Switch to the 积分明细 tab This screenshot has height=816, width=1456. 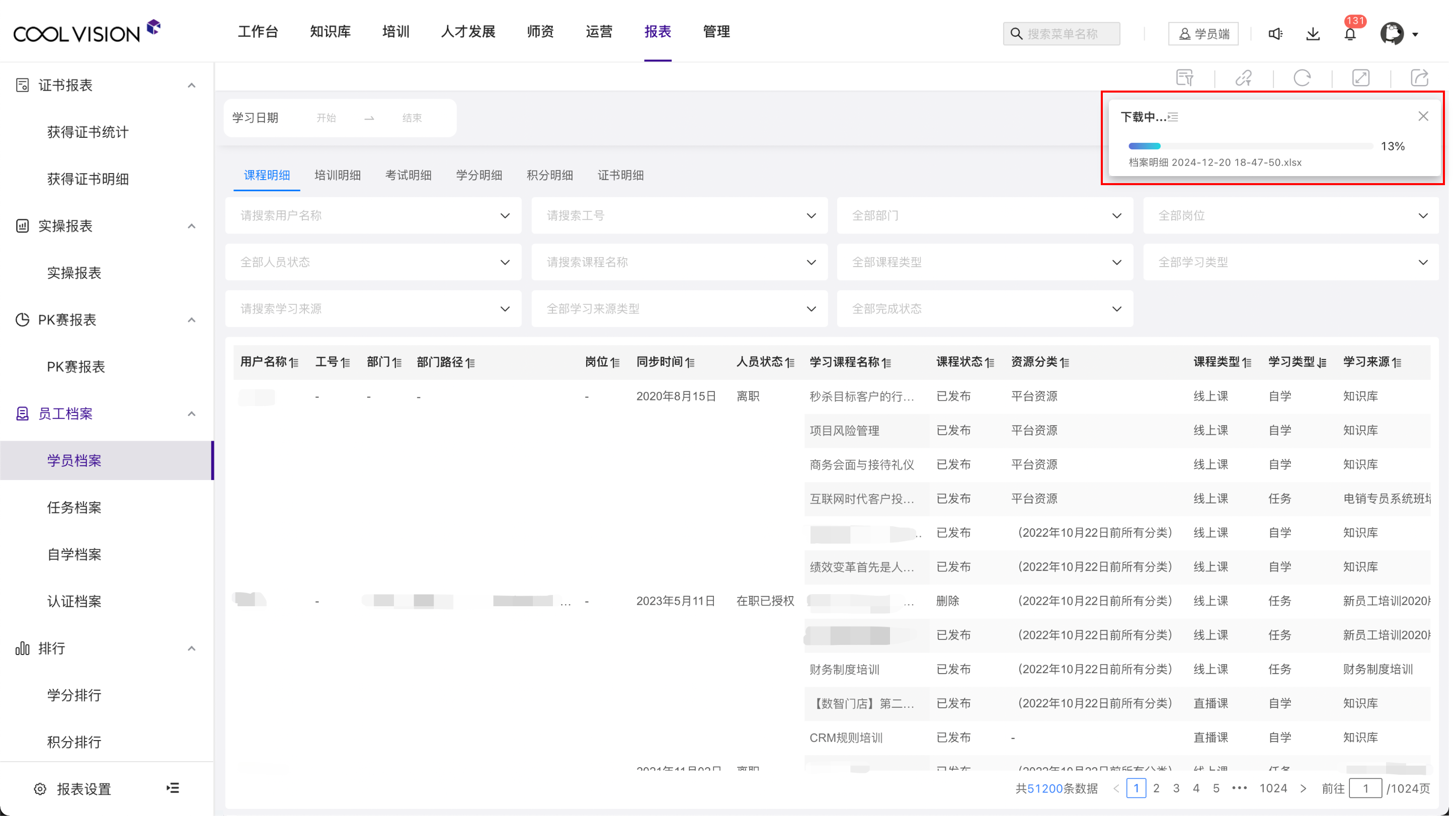[549, 175]
